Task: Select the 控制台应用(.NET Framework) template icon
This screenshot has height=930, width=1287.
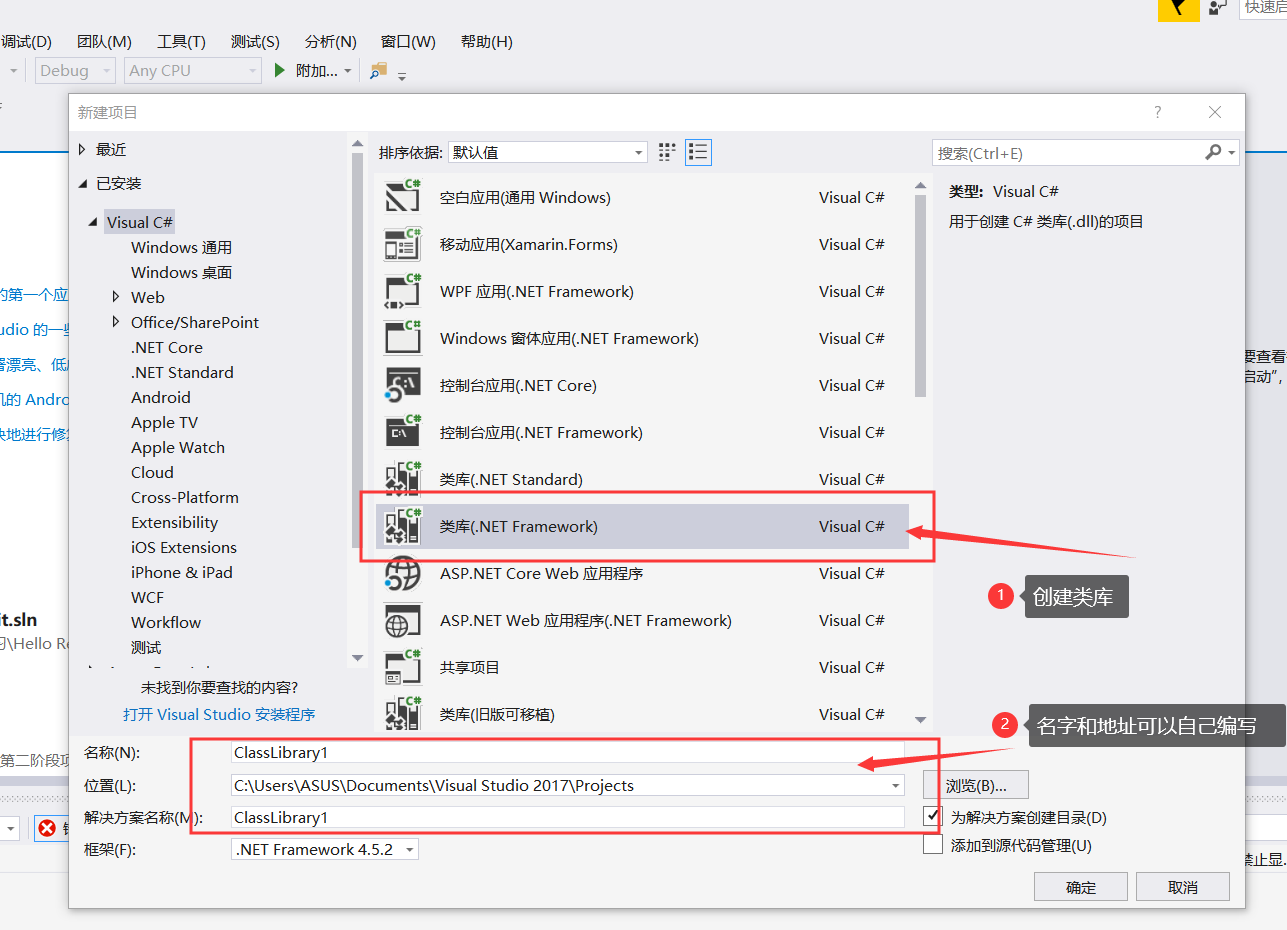Action: point(402,432)
